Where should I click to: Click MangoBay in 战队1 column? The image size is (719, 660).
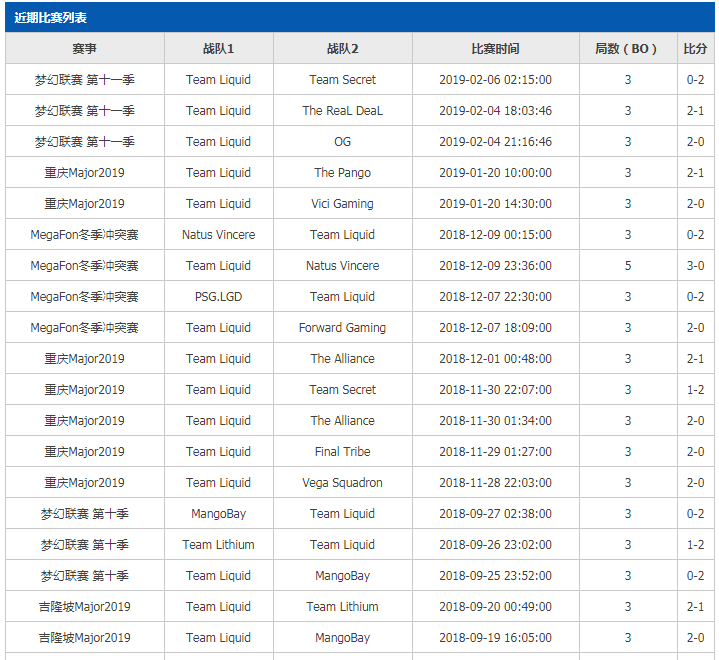pos(218,514)
